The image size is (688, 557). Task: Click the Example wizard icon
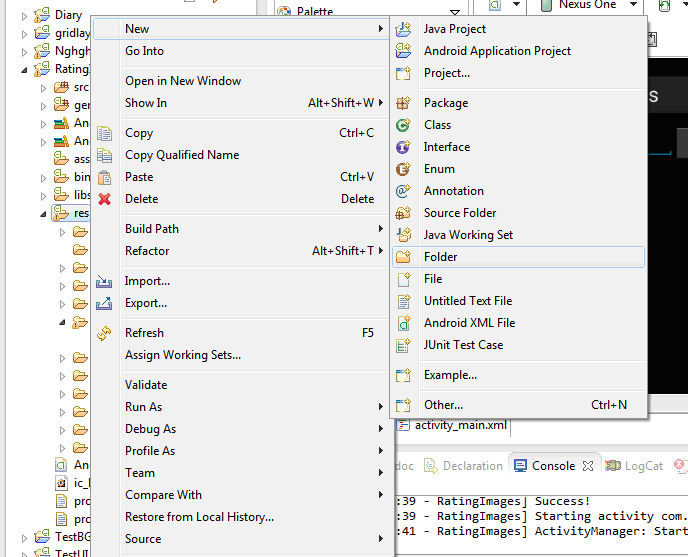403,375
